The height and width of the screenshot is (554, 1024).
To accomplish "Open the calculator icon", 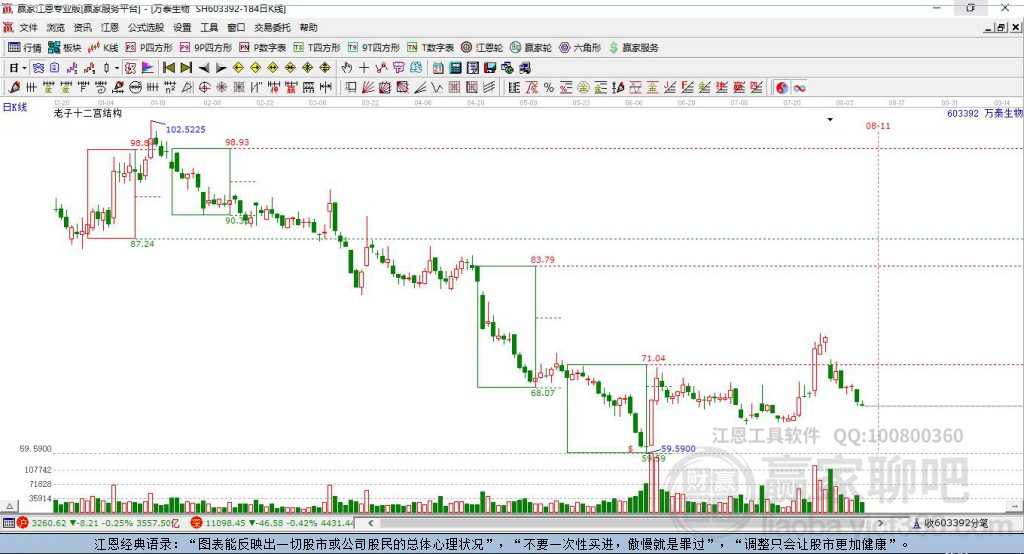I will point(455,68).
